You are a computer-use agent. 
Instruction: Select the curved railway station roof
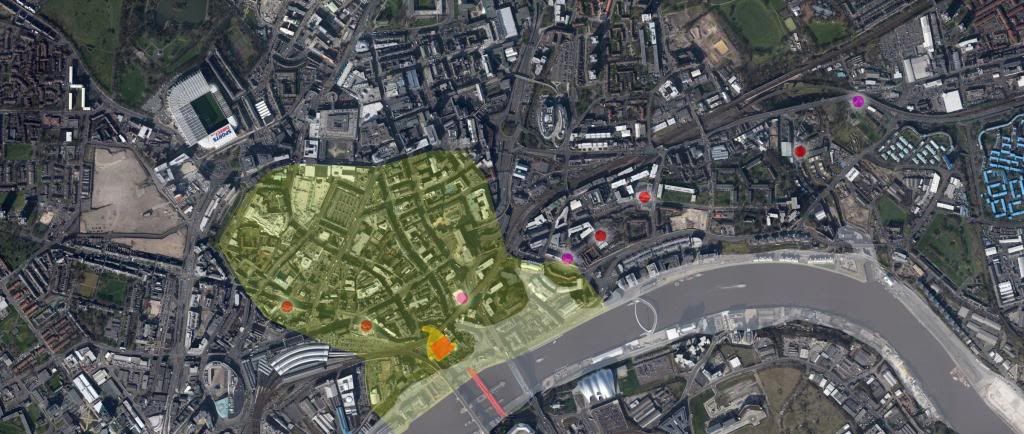[299, 358]
